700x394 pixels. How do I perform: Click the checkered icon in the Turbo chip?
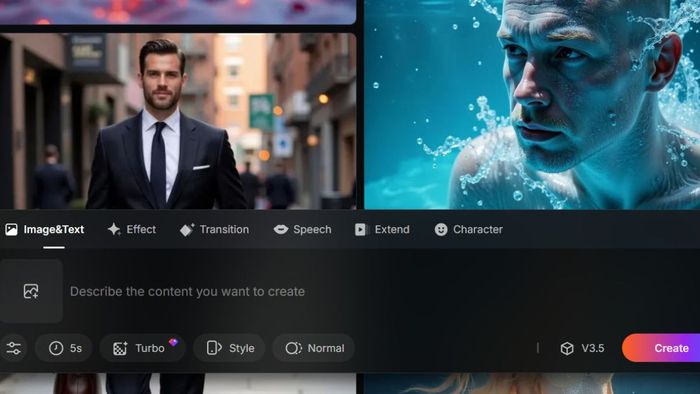(x=120, y=348)
